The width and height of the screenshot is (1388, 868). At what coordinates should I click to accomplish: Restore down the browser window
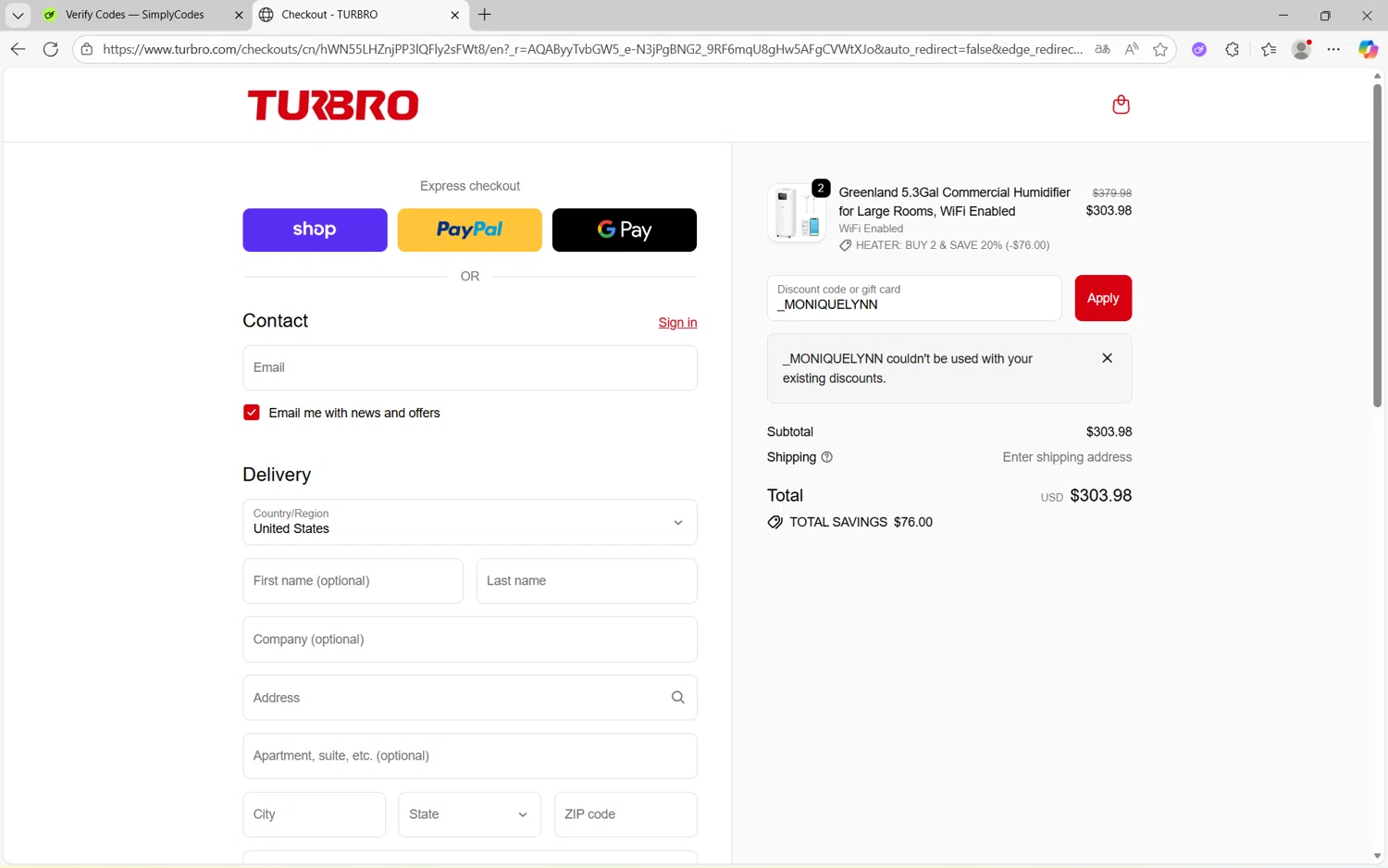coord(1325,15)
